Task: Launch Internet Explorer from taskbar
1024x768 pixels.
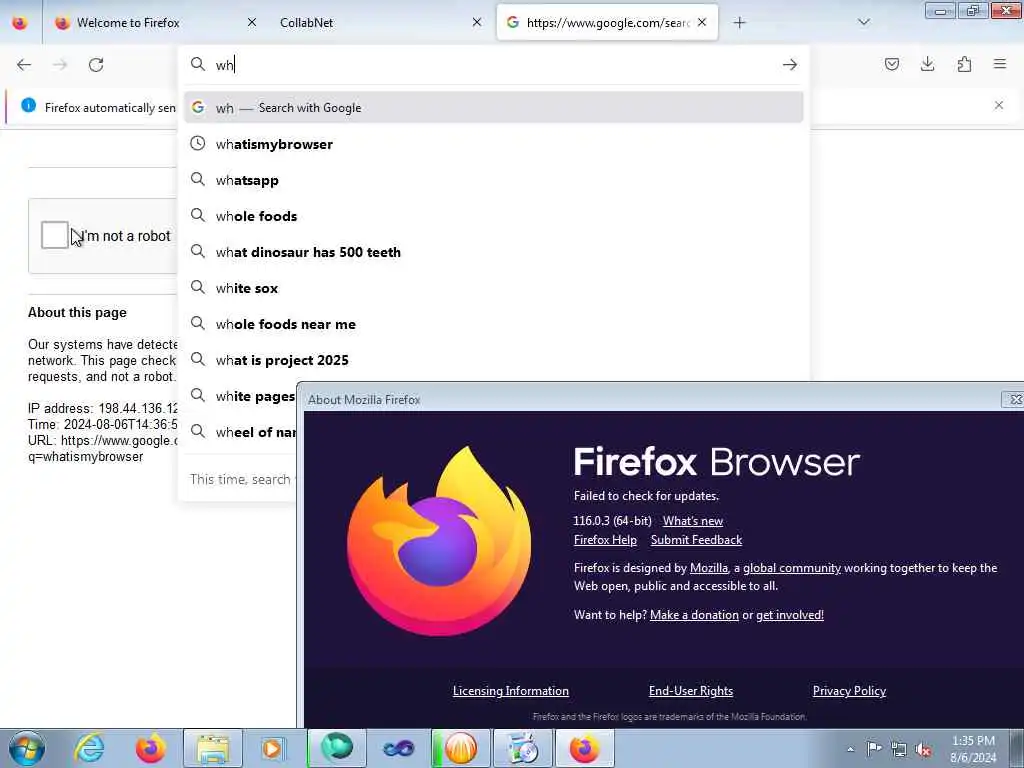Action: pos(89,748)
